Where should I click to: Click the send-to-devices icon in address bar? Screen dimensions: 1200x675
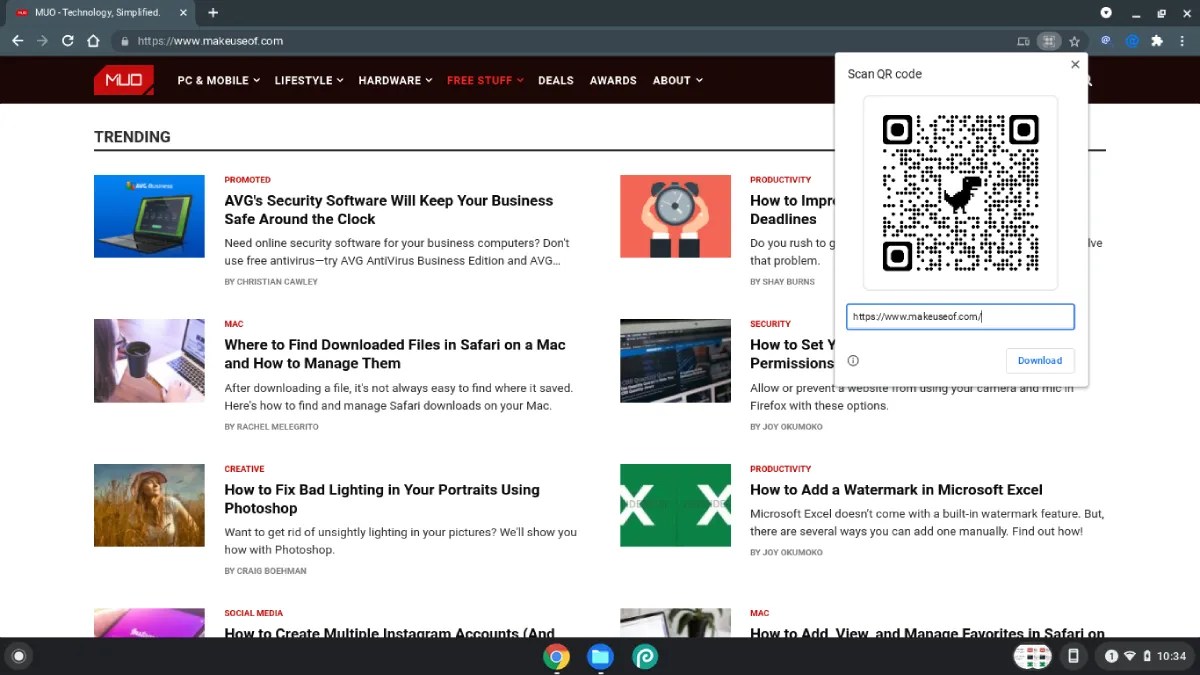point(1023,41)
